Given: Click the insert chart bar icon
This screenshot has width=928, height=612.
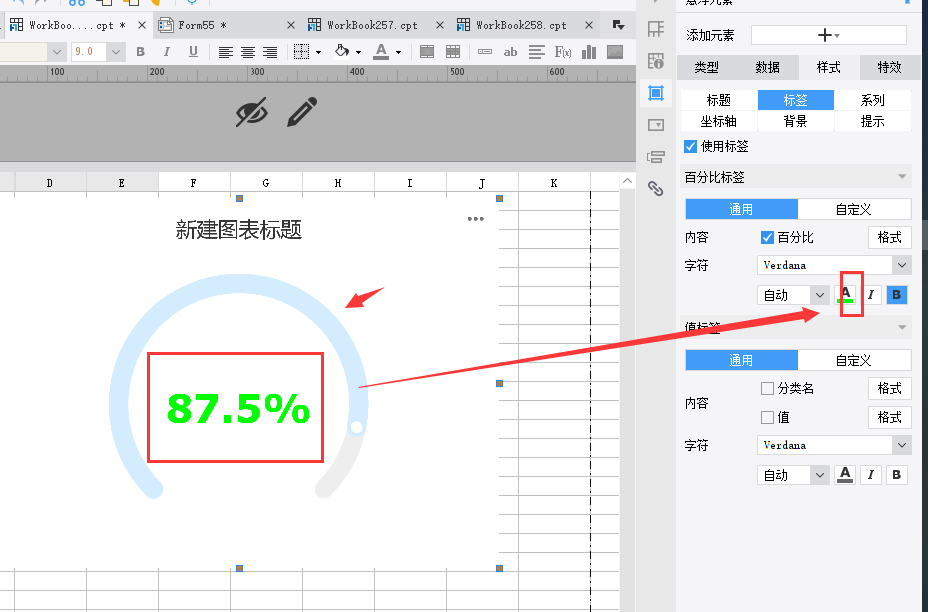Looking at the screenshot, I should tap(589, 52).
